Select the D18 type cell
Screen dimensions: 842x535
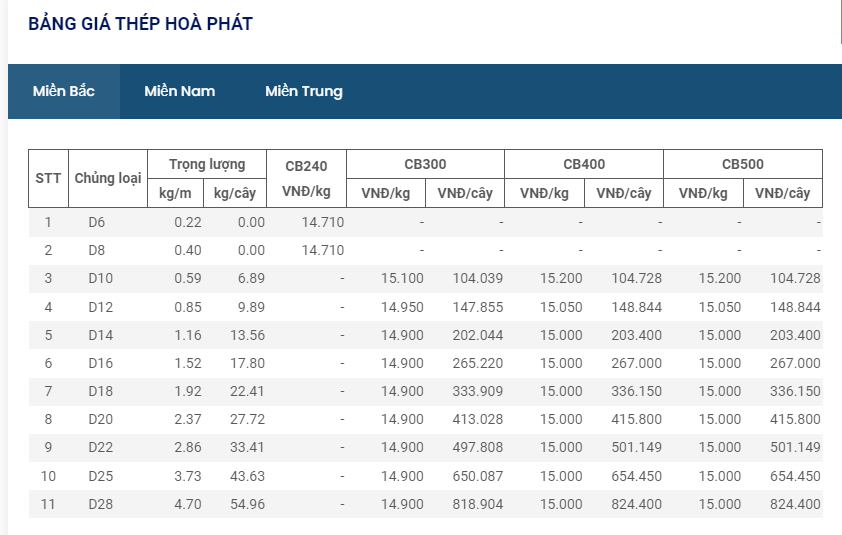pos(100,391)
